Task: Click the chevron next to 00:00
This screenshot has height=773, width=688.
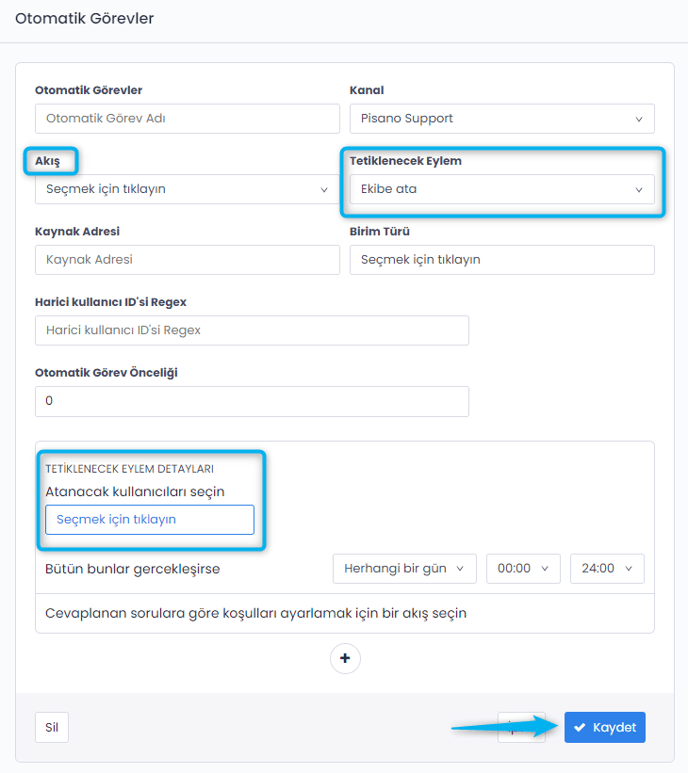Action: pyautogui.click(x=544, y=568)
